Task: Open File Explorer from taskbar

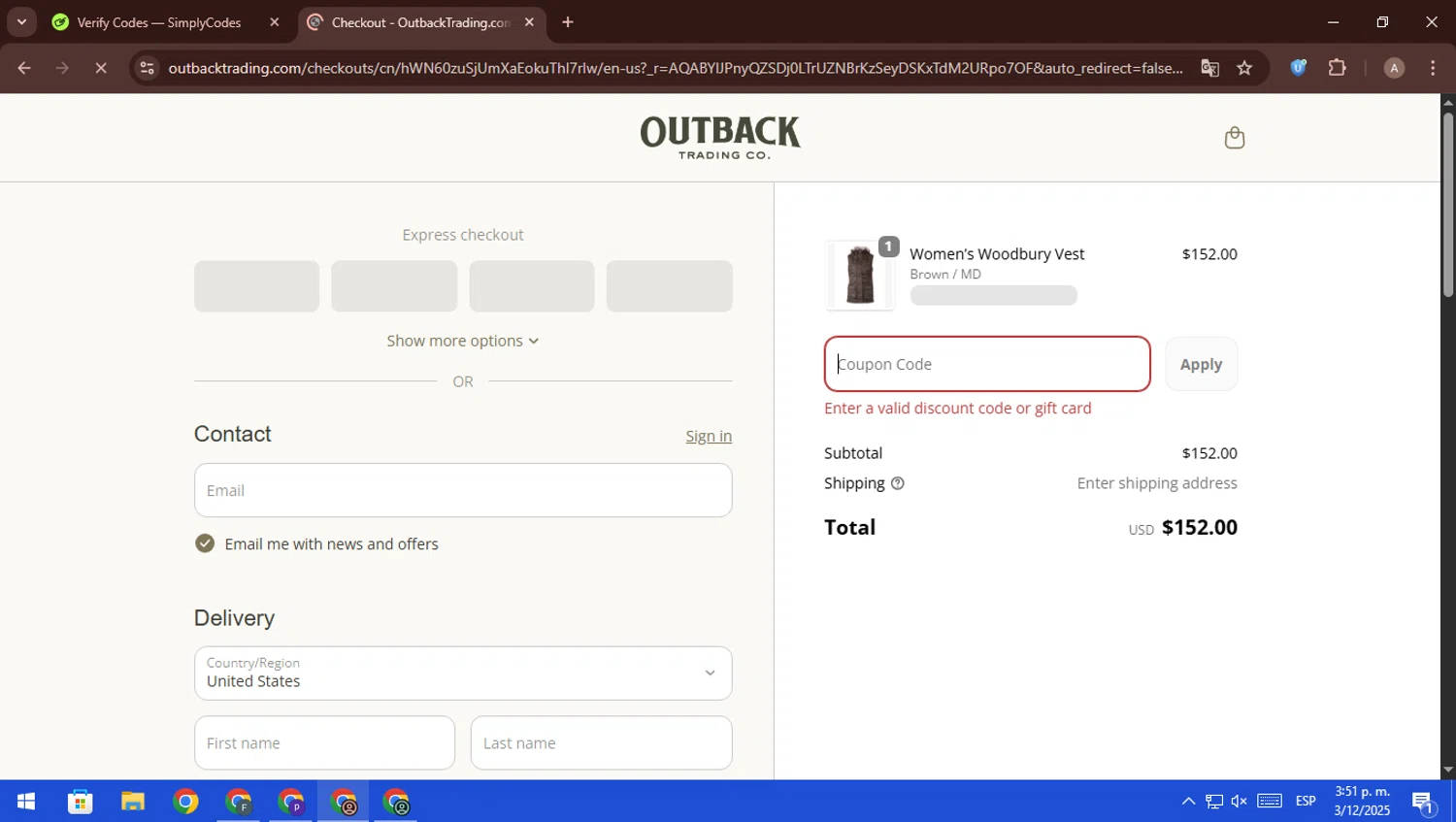Action: (x=133, y=802)
